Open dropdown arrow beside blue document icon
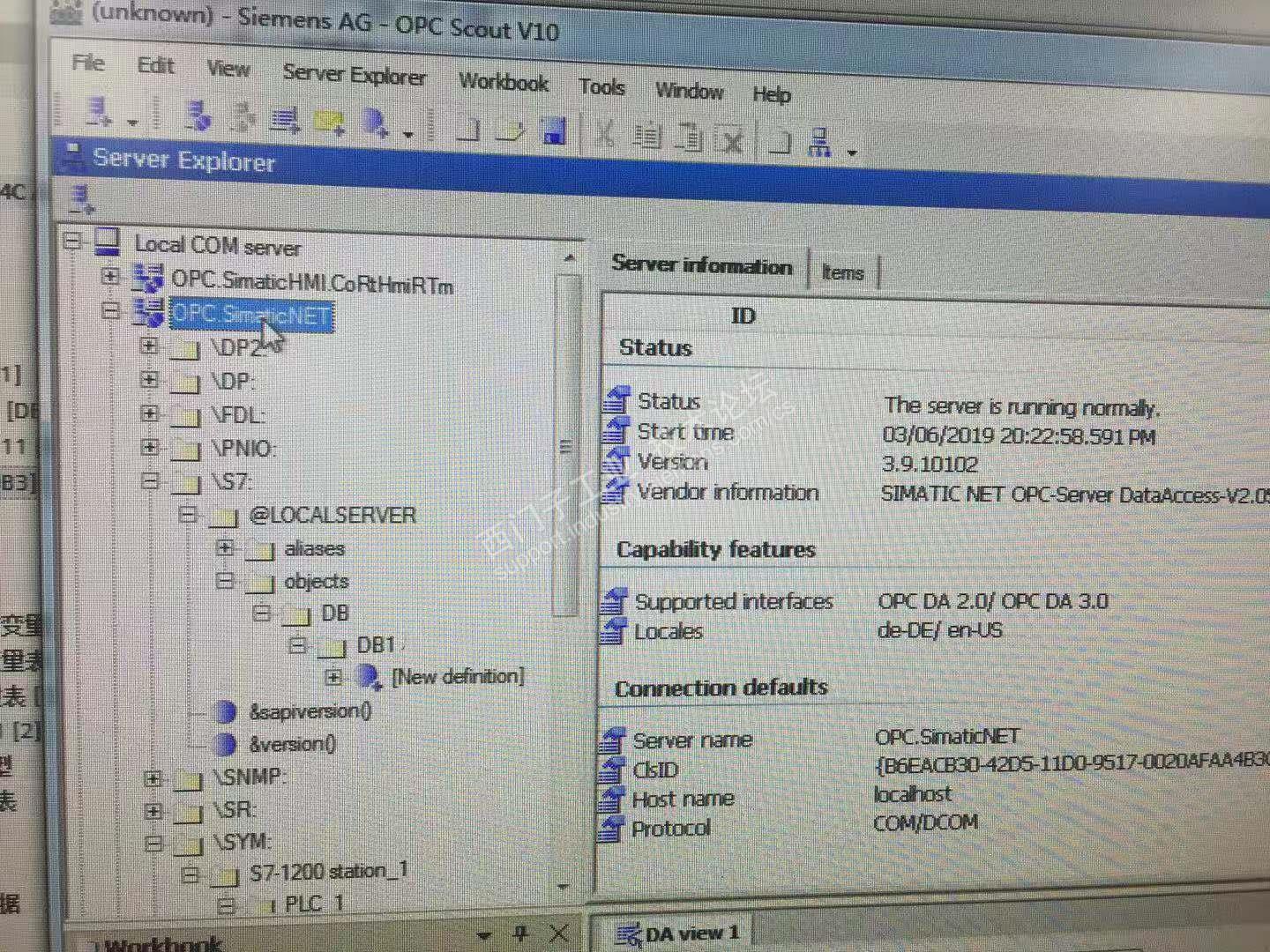This screenshot has height=952, width=1270. pyautogui.click(x=407, y=134)
